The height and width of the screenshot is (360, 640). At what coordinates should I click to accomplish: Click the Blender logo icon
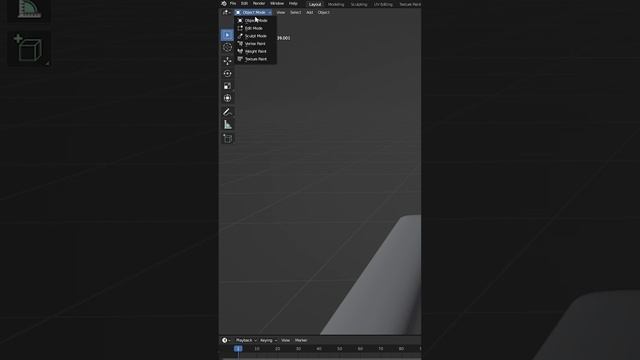(x=224, y=3)
